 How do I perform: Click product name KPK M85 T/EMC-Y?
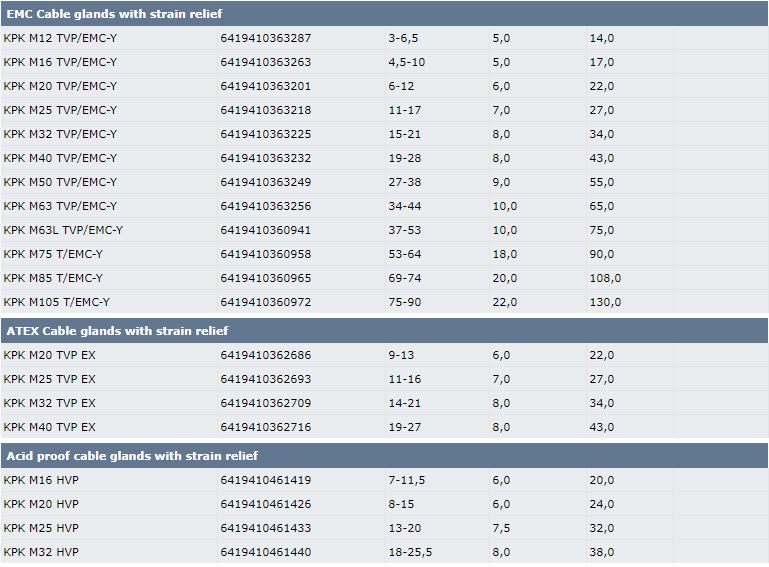point(53,279)
